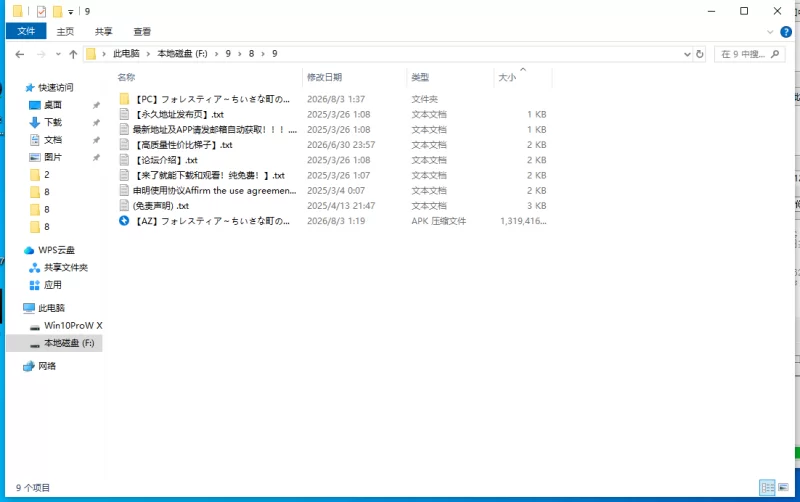Screen dimensions: 800x502
Task: Expand the ribbon chevron
Action: point(770,32)
